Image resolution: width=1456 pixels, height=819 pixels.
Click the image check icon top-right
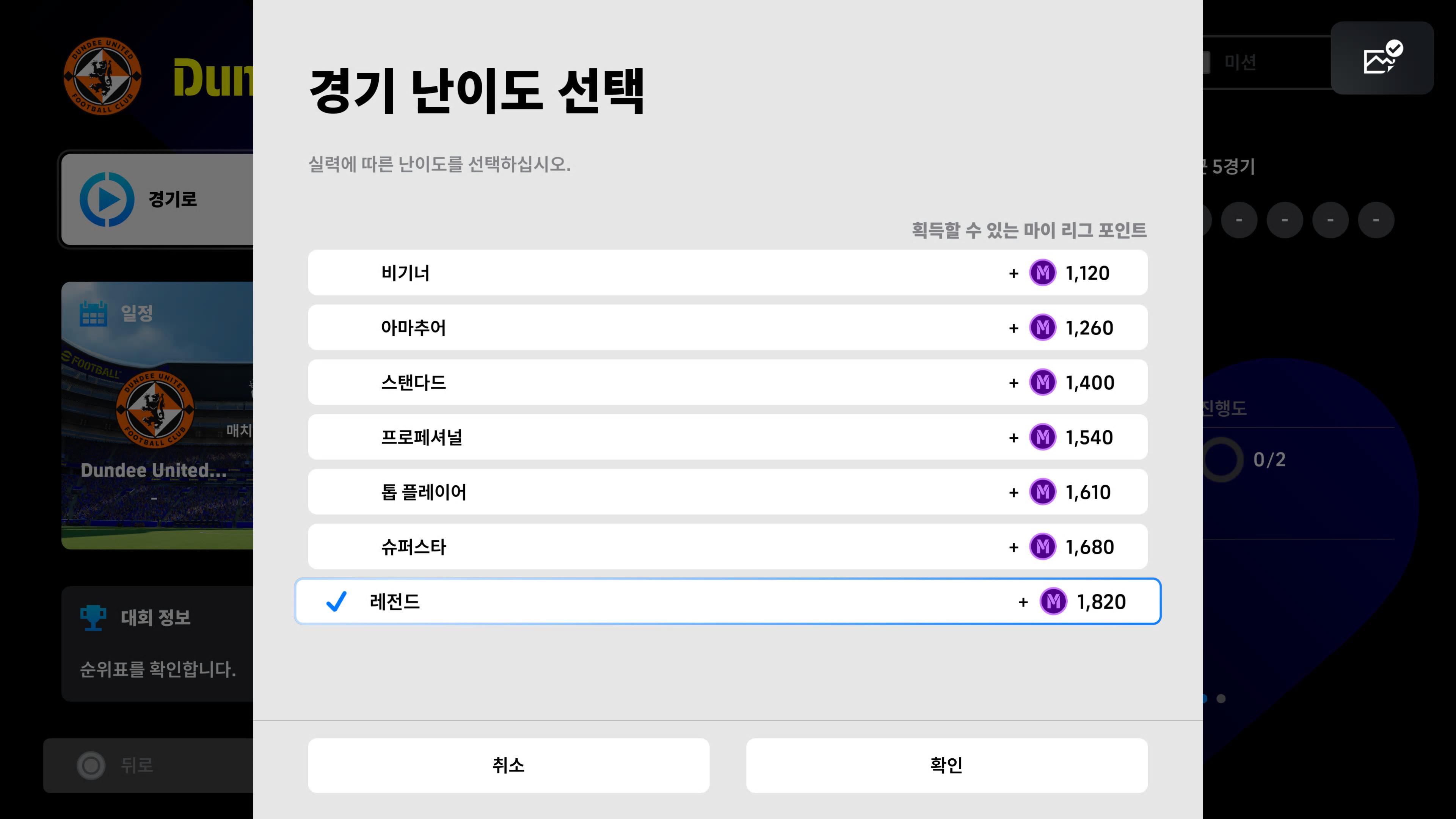[x=1381, y=58]
